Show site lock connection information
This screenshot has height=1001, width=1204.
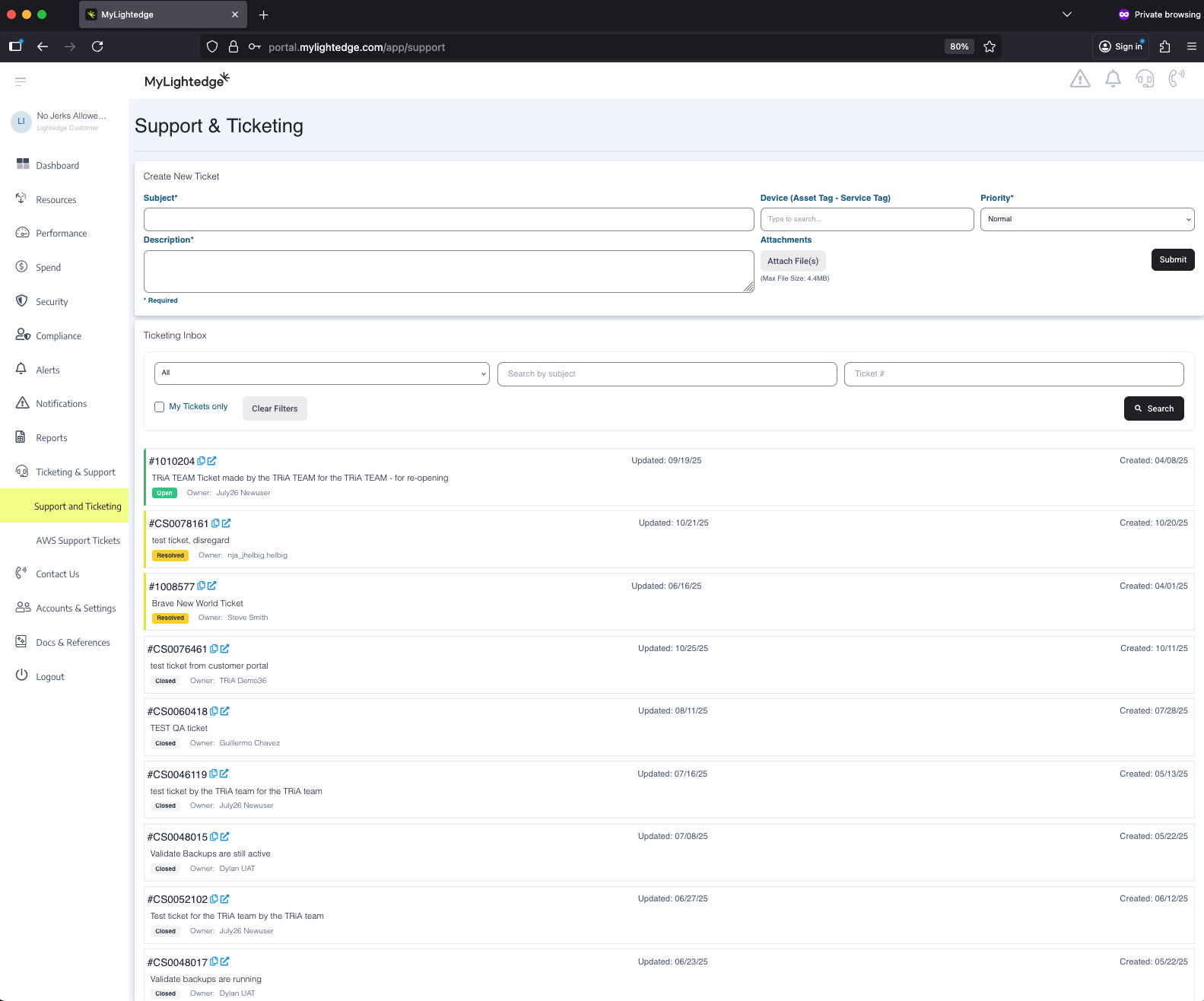pos(233,46)
